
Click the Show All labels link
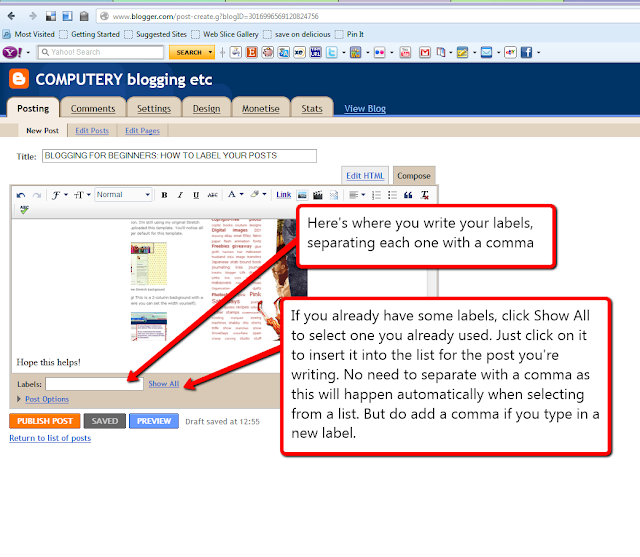[x=164, y=384]
